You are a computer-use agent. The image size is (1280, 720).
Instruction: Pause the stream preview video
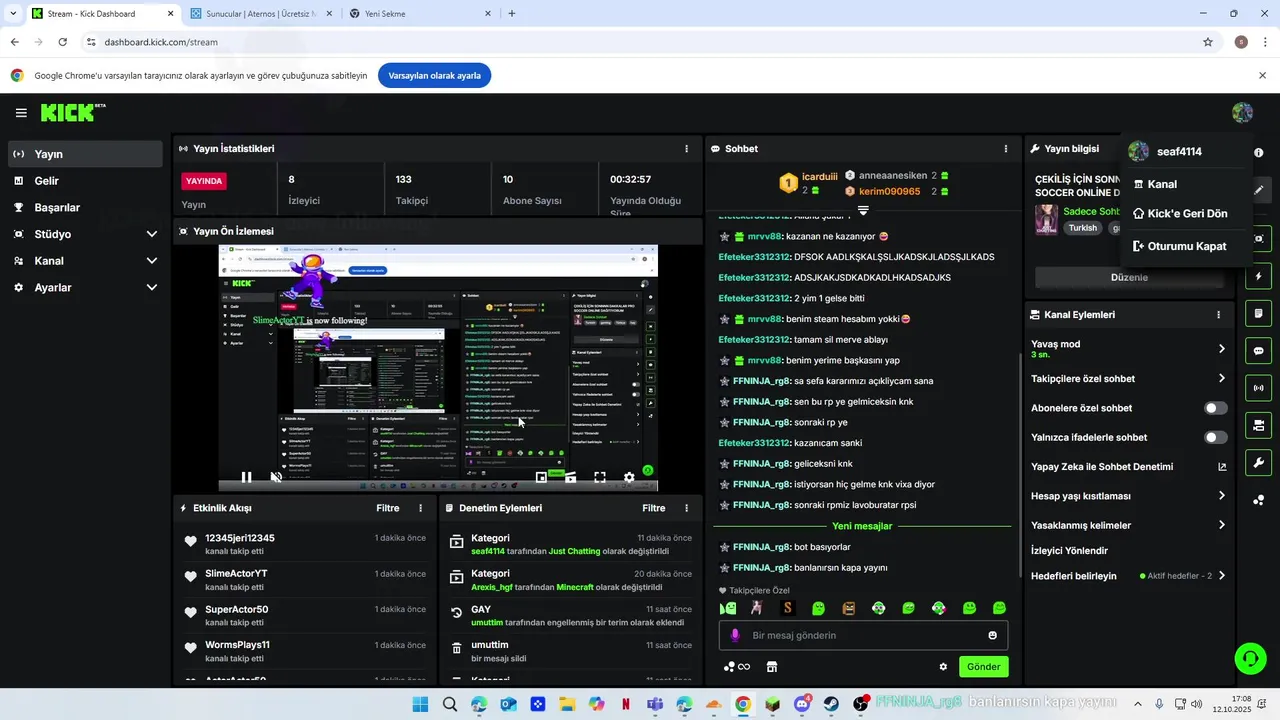pyautogui.click(x=246, y=478)
